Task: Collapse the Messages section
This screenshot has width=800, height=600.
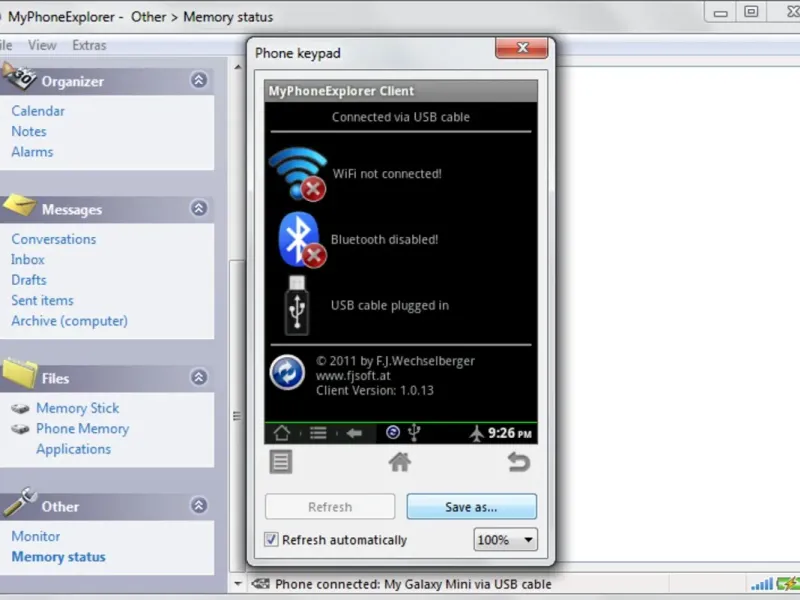Action: coord(198,208)
